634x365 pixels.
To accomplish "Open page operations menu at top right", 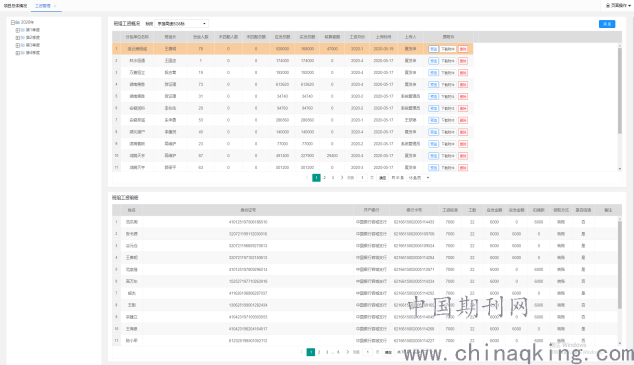I will click(x=618, y=6).
